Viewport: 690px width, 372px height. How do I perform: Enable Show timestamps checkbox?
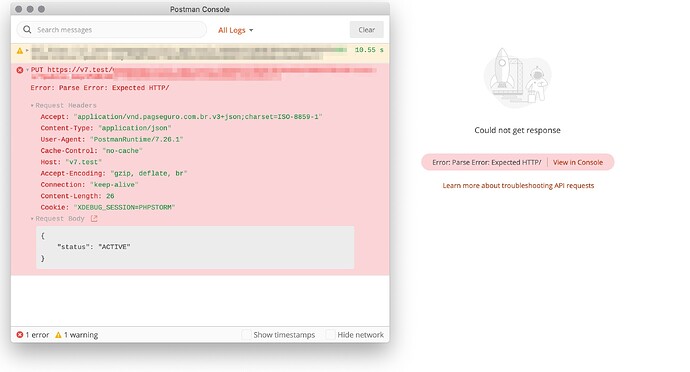point(246,335)
